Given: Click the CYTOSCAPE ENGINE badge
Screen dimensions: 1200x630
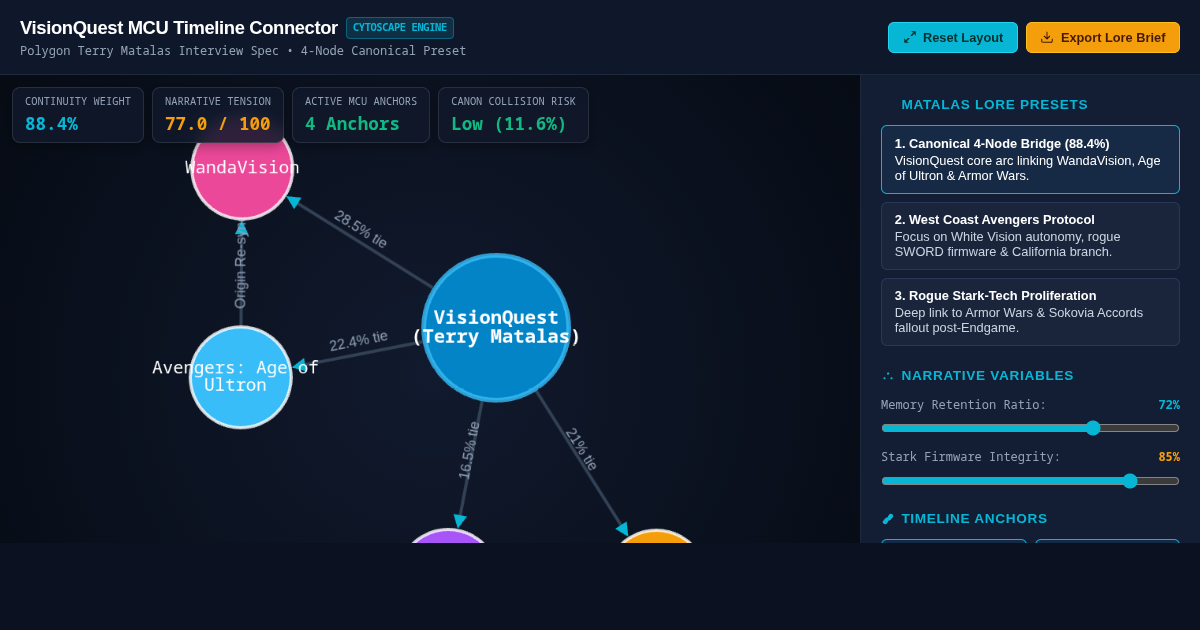Looking at the screenshot, I should (400, 28).
